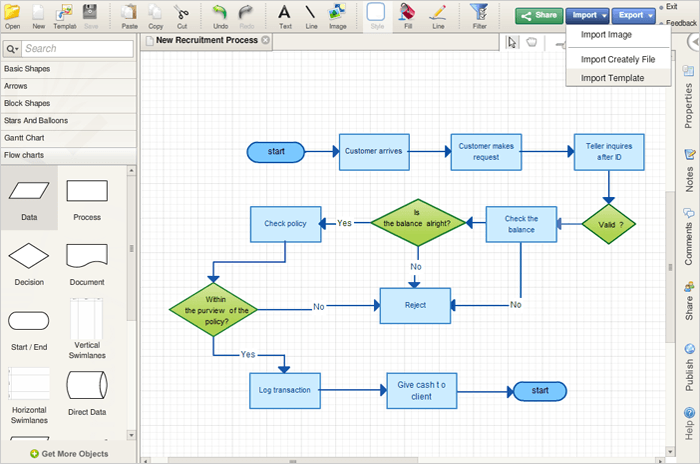Image resolution: width=700 pixels, height=464 pixels.
Task: Click the Filter funnel icon
Action: (479, 12)
